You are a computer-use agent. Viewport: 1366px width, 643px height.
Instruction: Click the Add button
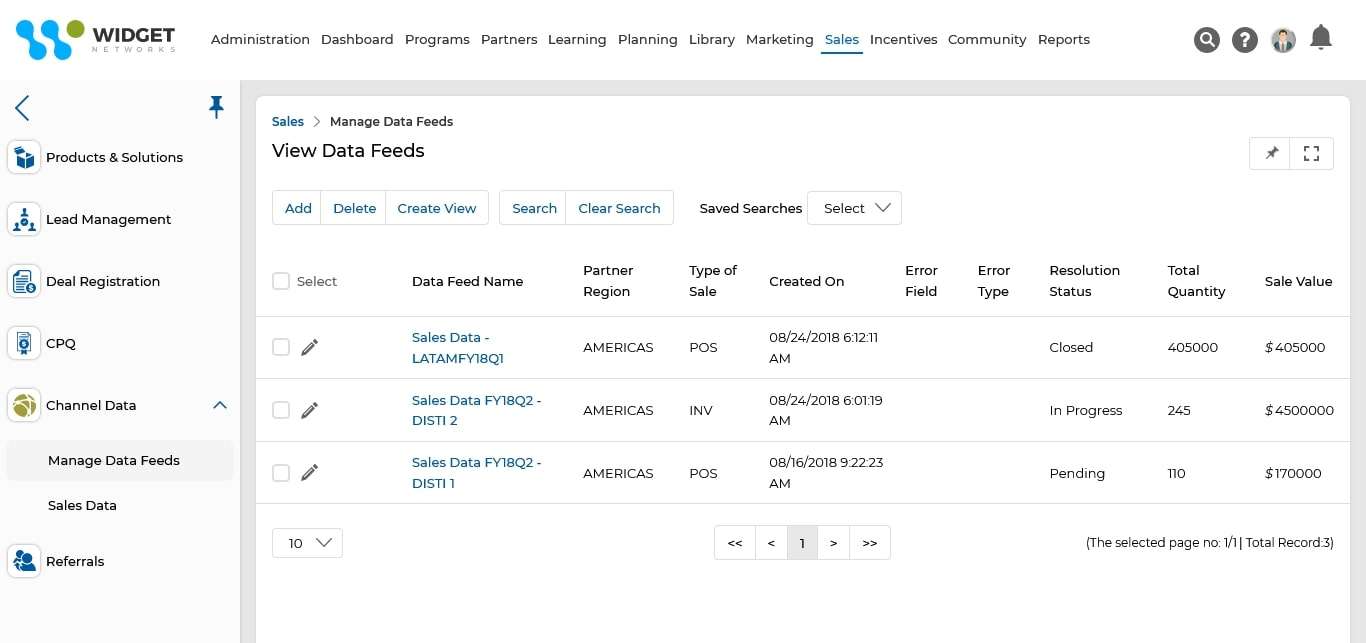[297, 207]
